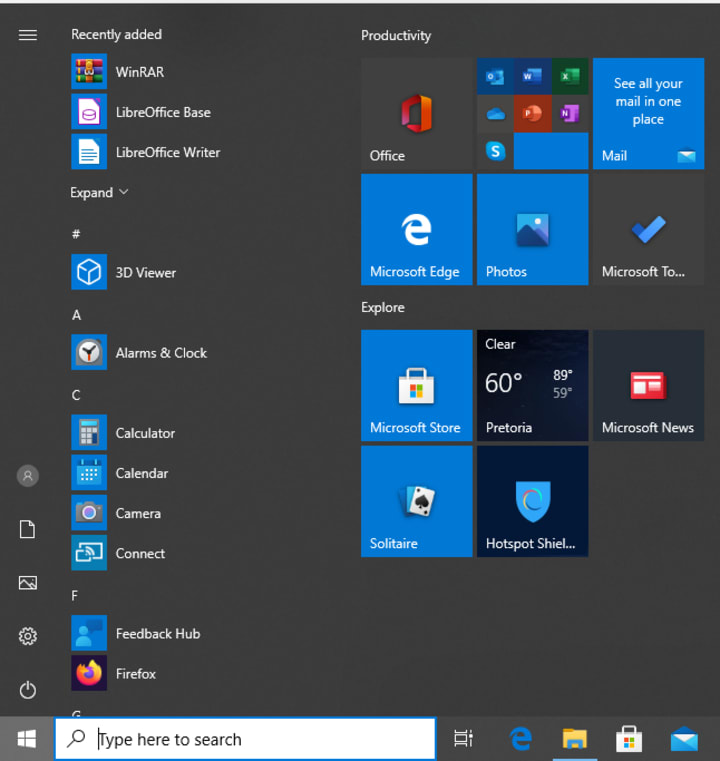This screenshot has height=761, width=720.
Task: Click the Windows Start button
Action: coord(27,739)
